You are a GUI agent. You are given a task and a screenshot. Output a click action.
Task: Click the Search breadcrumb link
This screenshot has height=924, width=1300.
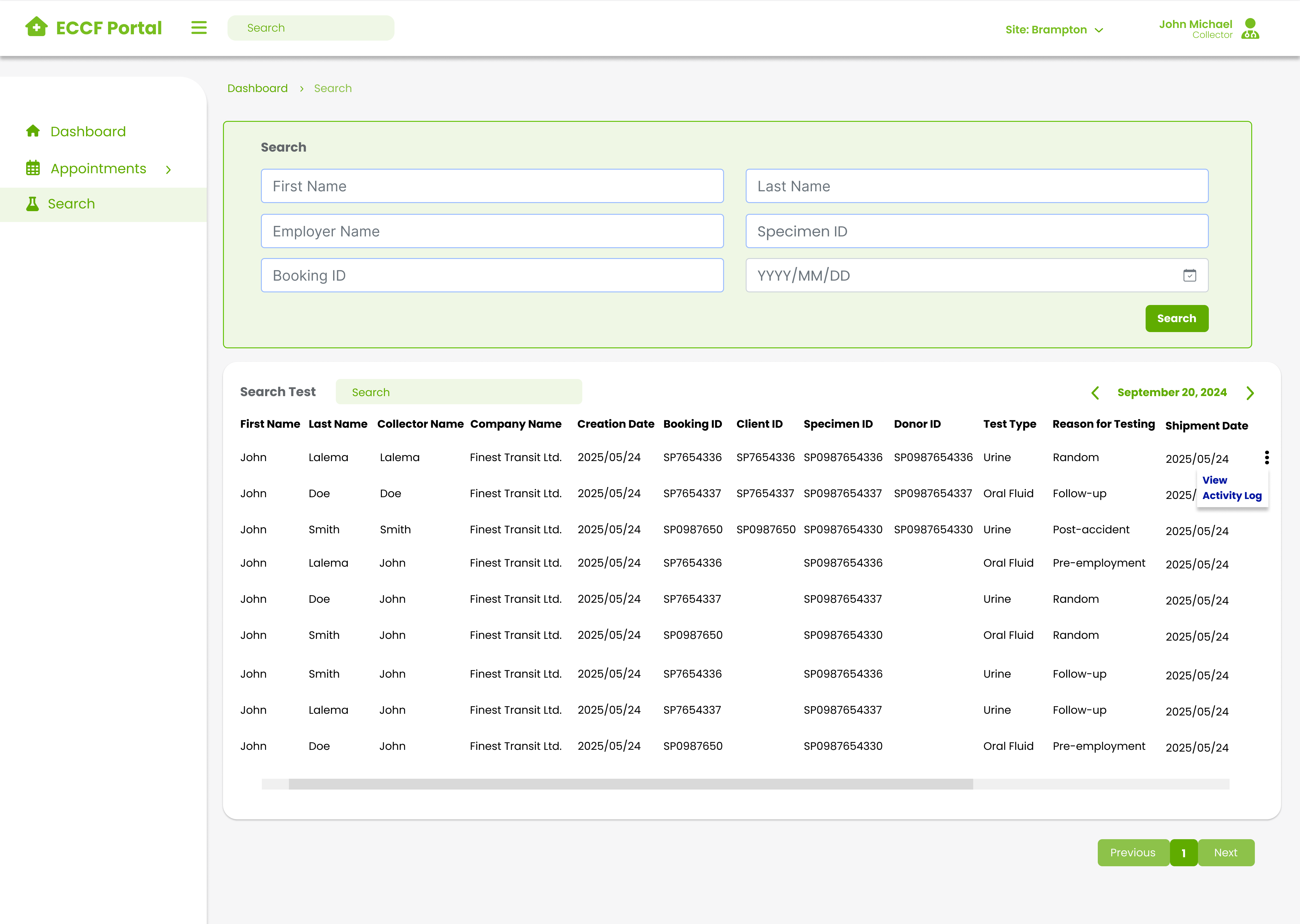[x=333, y=88]
